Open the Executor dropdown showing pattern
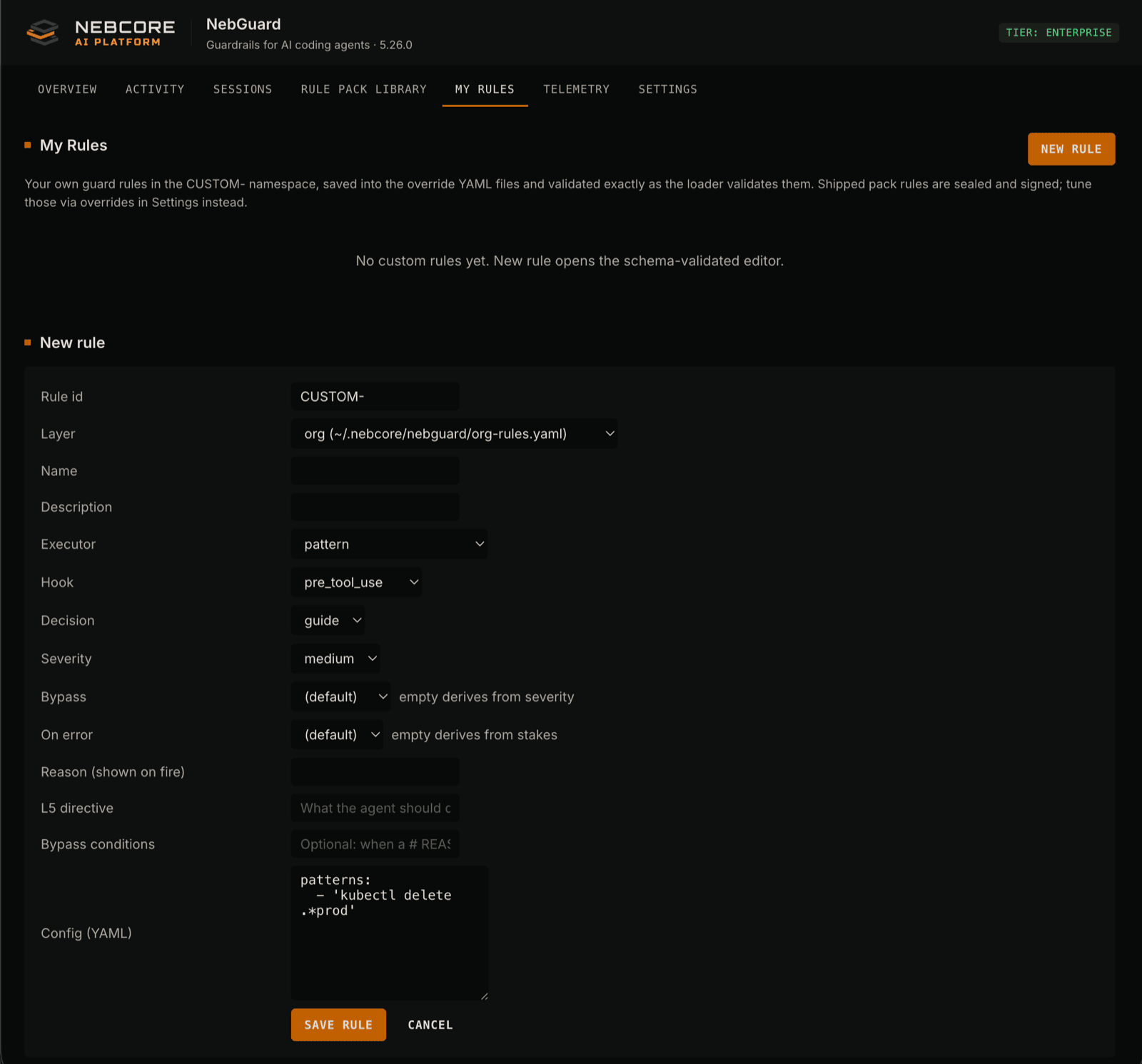1142x1064 pixels. tap(389, 544)
